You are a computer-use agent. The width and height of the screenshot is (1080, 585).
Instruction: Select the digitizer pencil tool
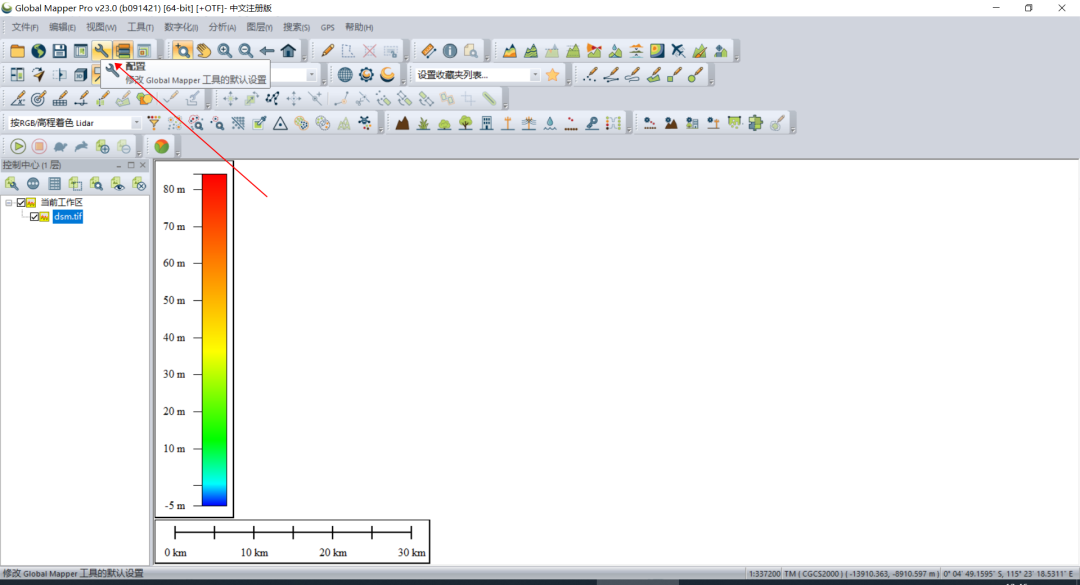click(327, 50)
